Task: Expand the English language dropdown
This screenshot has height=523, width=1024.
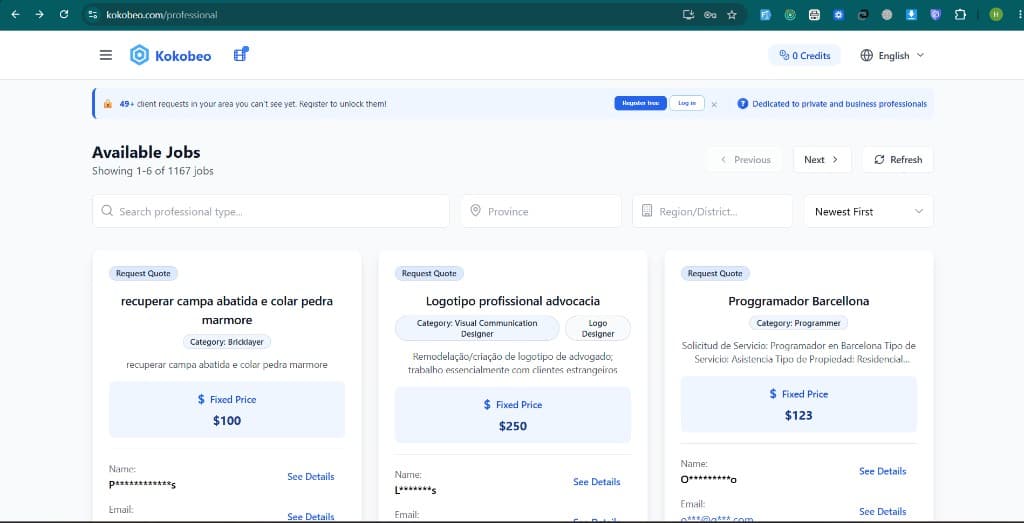Action: point(893,55)
